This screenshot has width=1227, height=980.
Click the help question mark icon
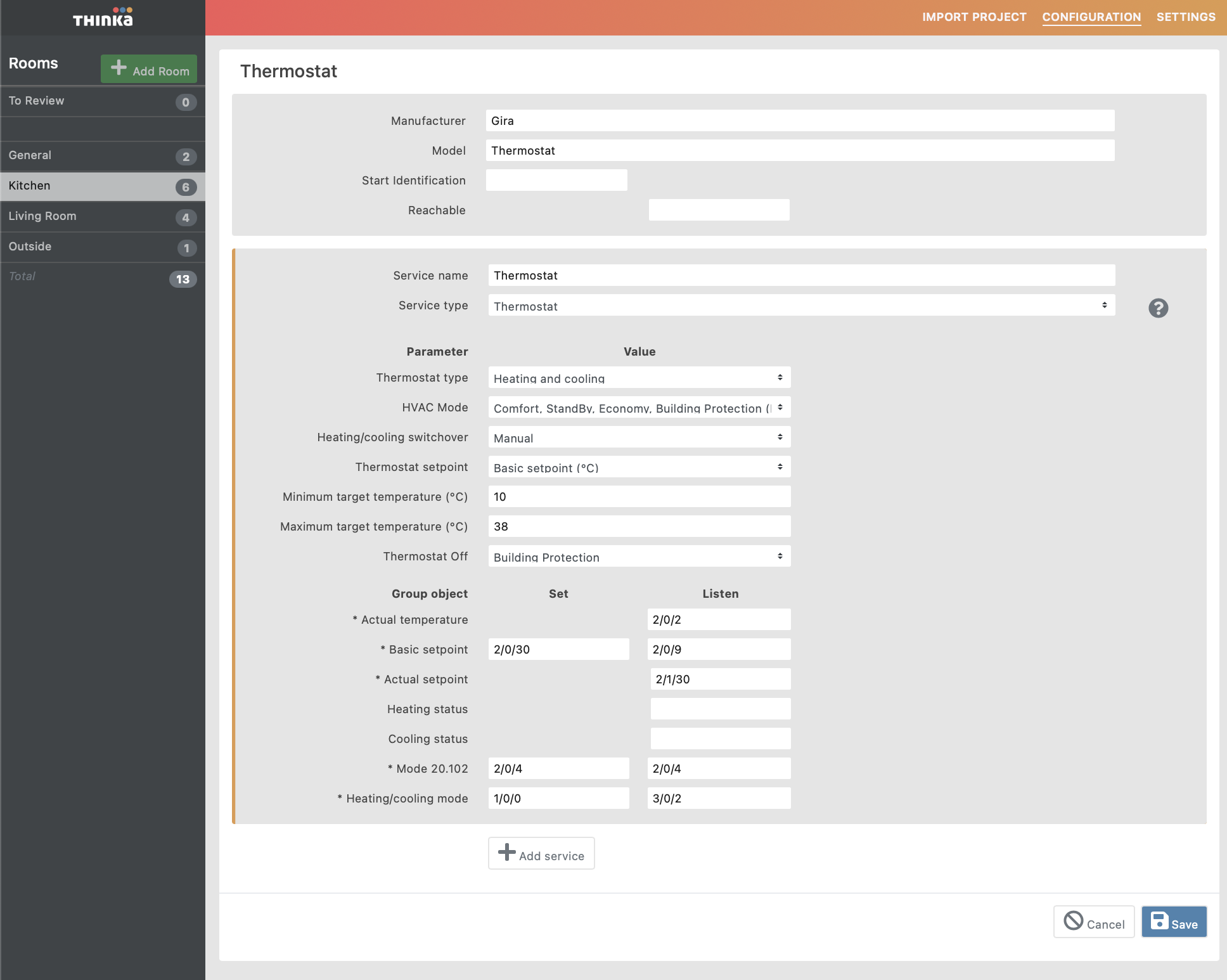[1158, 308]
